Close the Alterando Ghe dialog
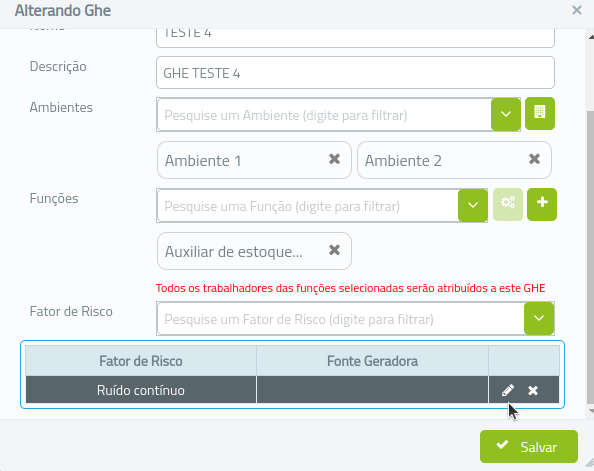594x471 pixels. (x=577, y=10)
